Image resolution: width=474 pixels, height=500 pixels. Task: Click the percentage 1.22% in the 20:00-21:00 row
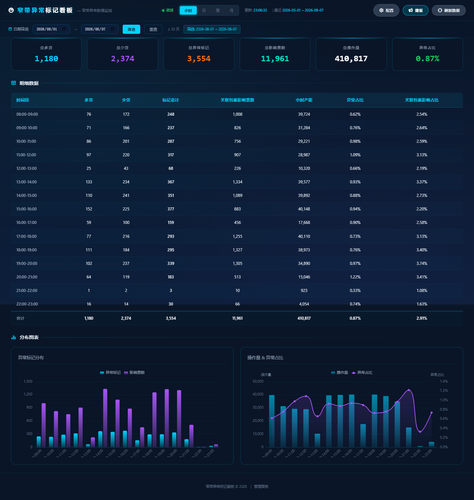pos(355,277)
